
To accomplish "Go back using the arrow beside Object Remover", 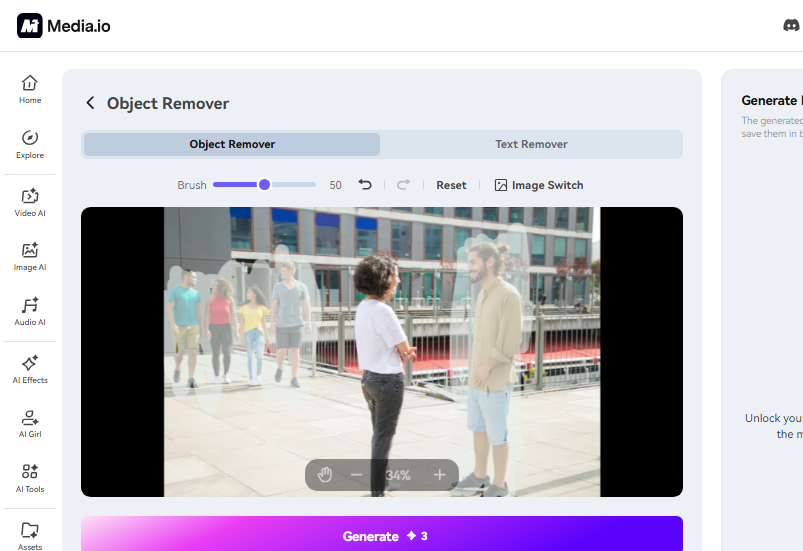I will pyautogui.click(x=90, y=103).
